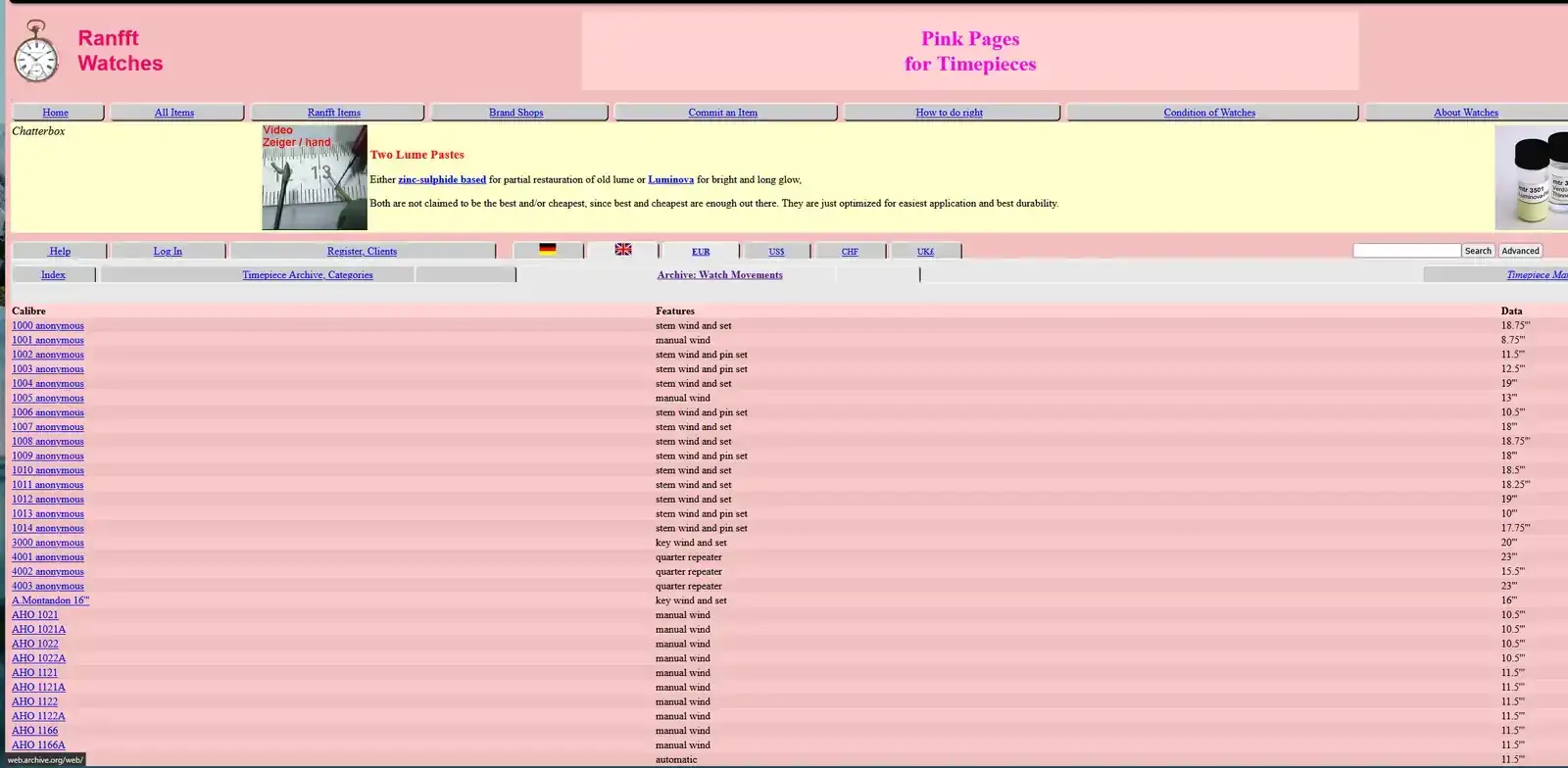The height and width of the screenshot is (768, 1568).
Task: Click the Search button
Action: tap(1478, 251)
